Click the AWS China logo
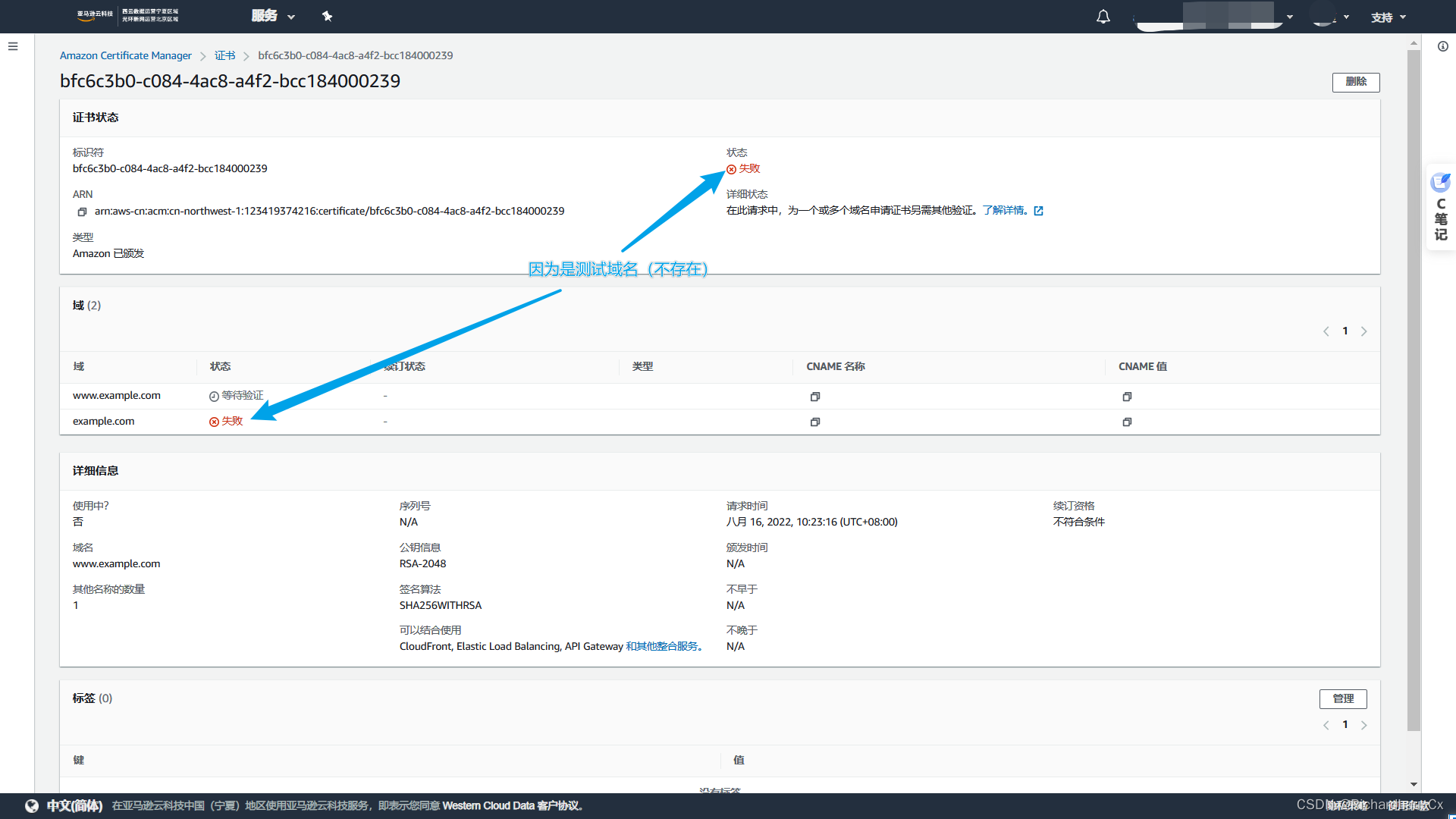This screenshot has height=819, width=1456. point(127,15)
